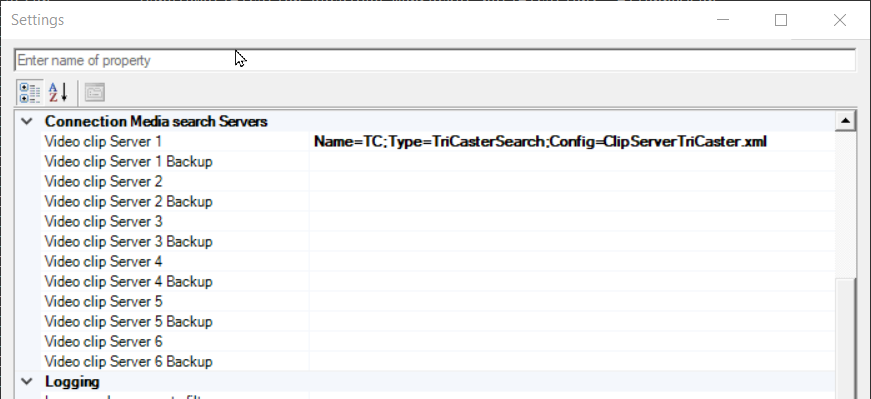871x399 pixels.
Task: Click the Connection Media search Servers heading
Action: tap(156, 121)
